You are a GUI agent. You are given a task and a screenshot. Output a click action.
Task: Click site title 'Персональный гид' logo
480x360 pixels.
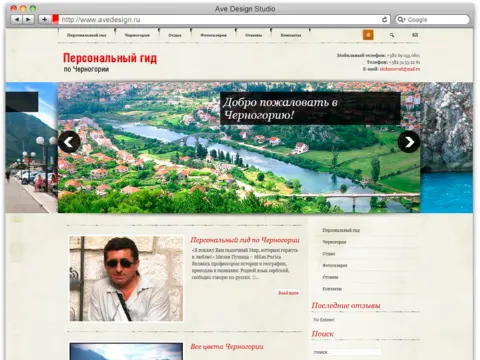[x=110, y=58]
